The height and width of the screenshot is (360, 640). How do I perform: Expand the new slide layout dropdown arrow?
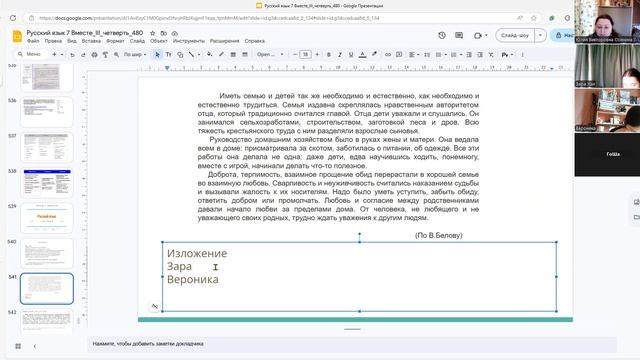point(62,55)
